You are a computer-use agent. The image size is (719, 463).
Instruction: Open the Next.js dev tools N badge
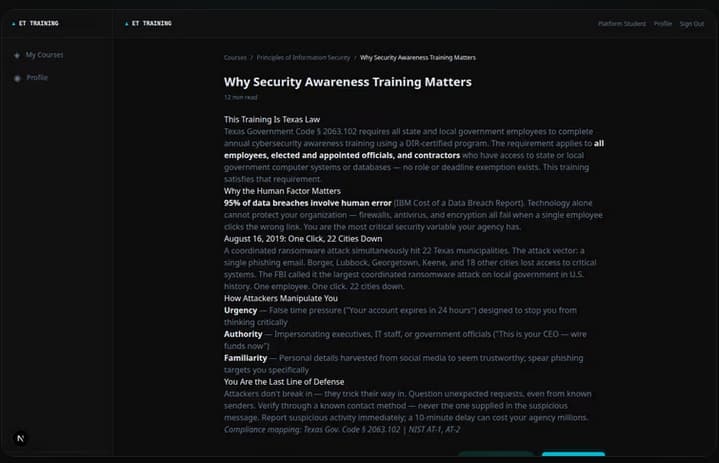click(20, 438)
